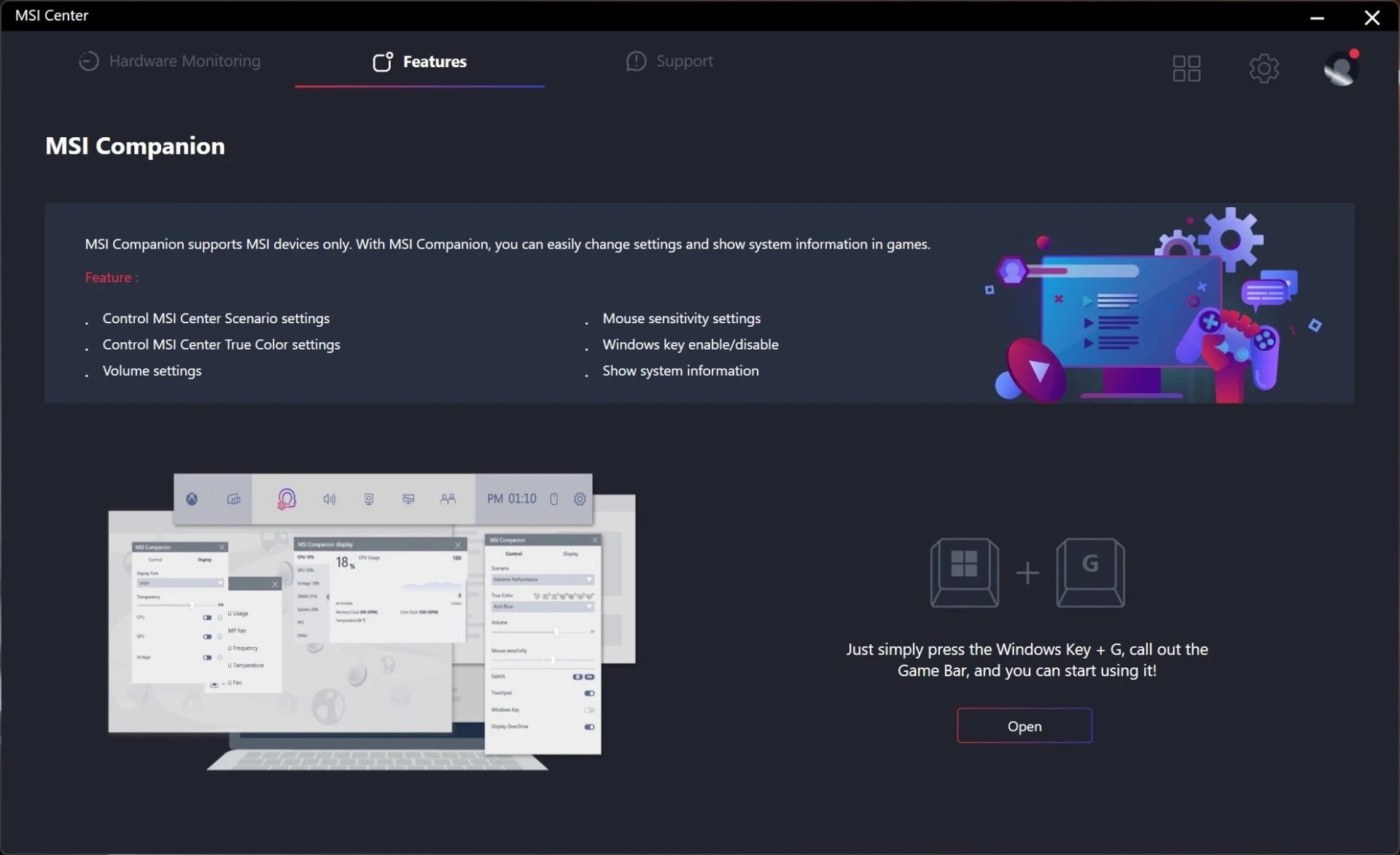Click the volume icon in Game Bar preview

(330, 499)
